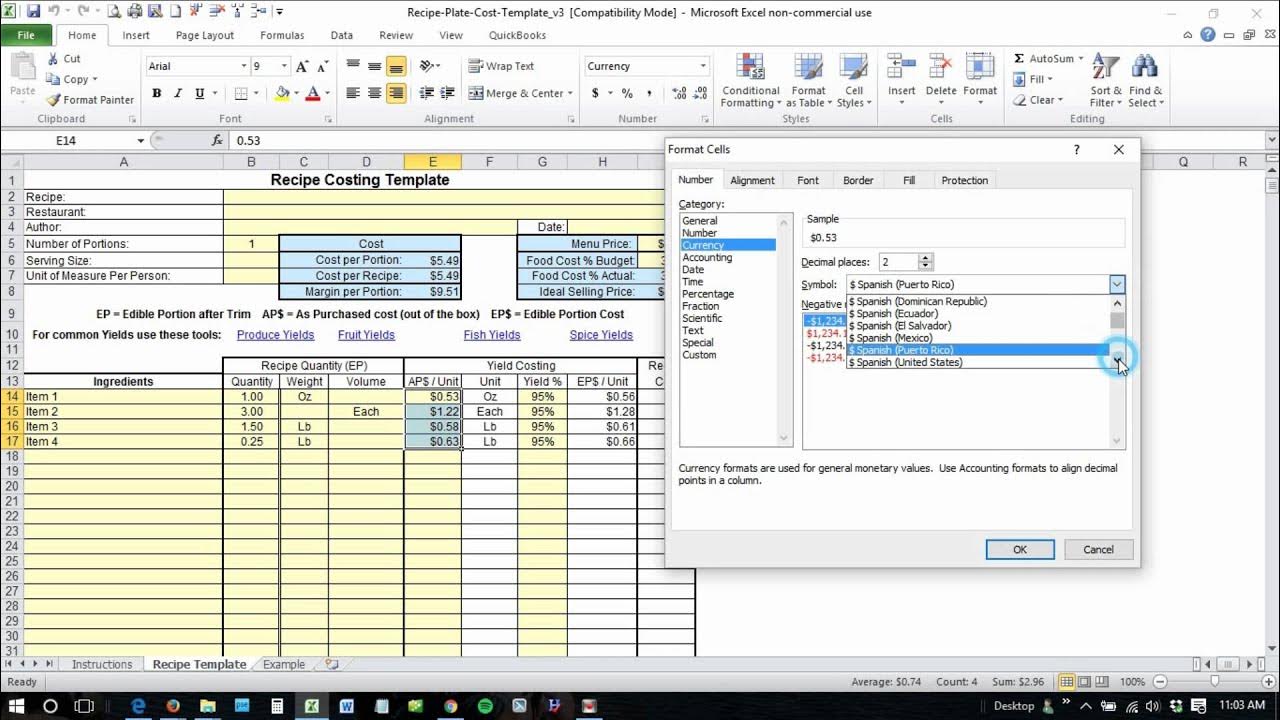The height and width of the screenshot is (720, 1280).
Task: Click Insert cells in the ribbon
Action: [901, 80]
